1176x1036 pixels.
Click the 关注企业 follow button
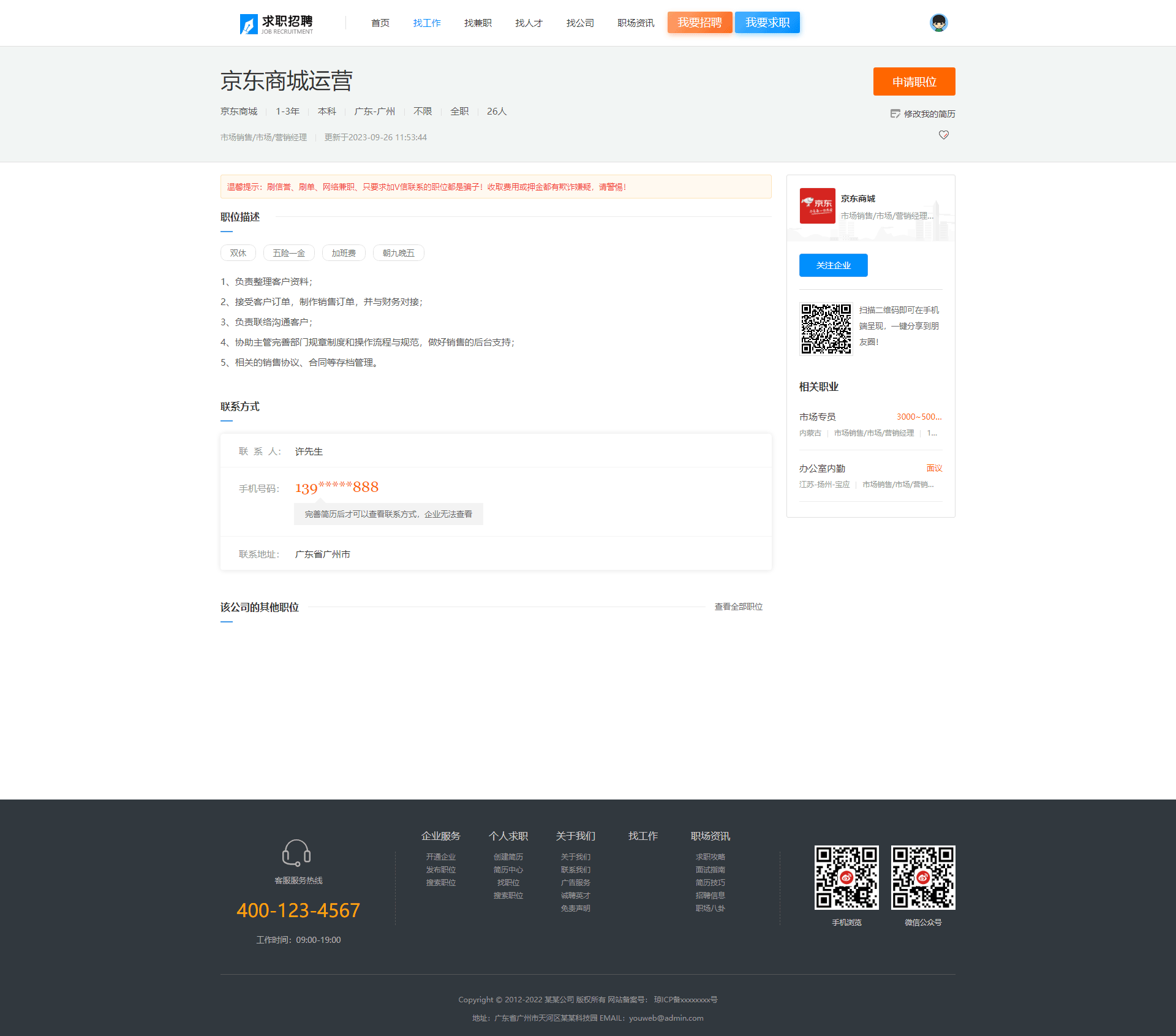coord(833,265)
